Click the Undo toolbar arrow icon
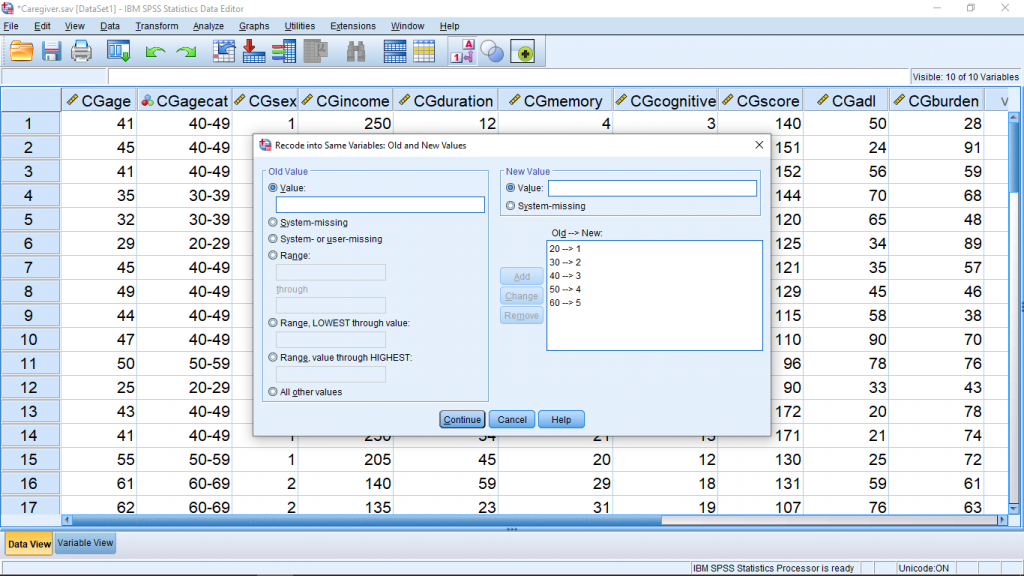Viewport: 1024px width, 576px height. [155, 51]
